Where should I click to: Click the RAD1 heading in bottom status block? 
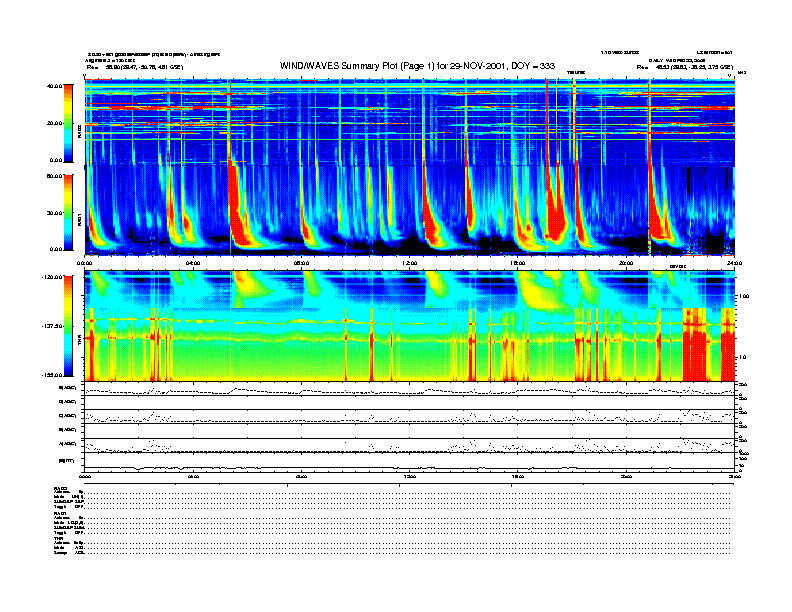[x=61, y=513]
